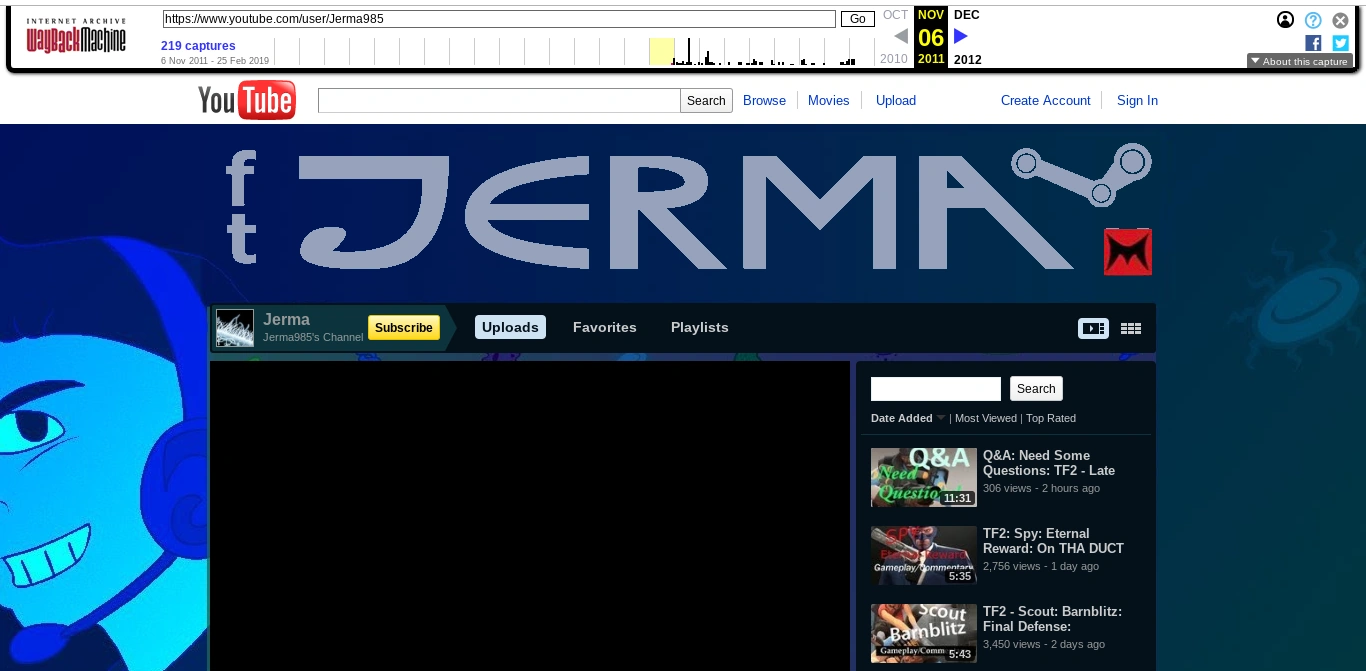Sort uploads by Most Viewed
The width and height of the screenshot is (1366, 672).
[x=986, y=418]
